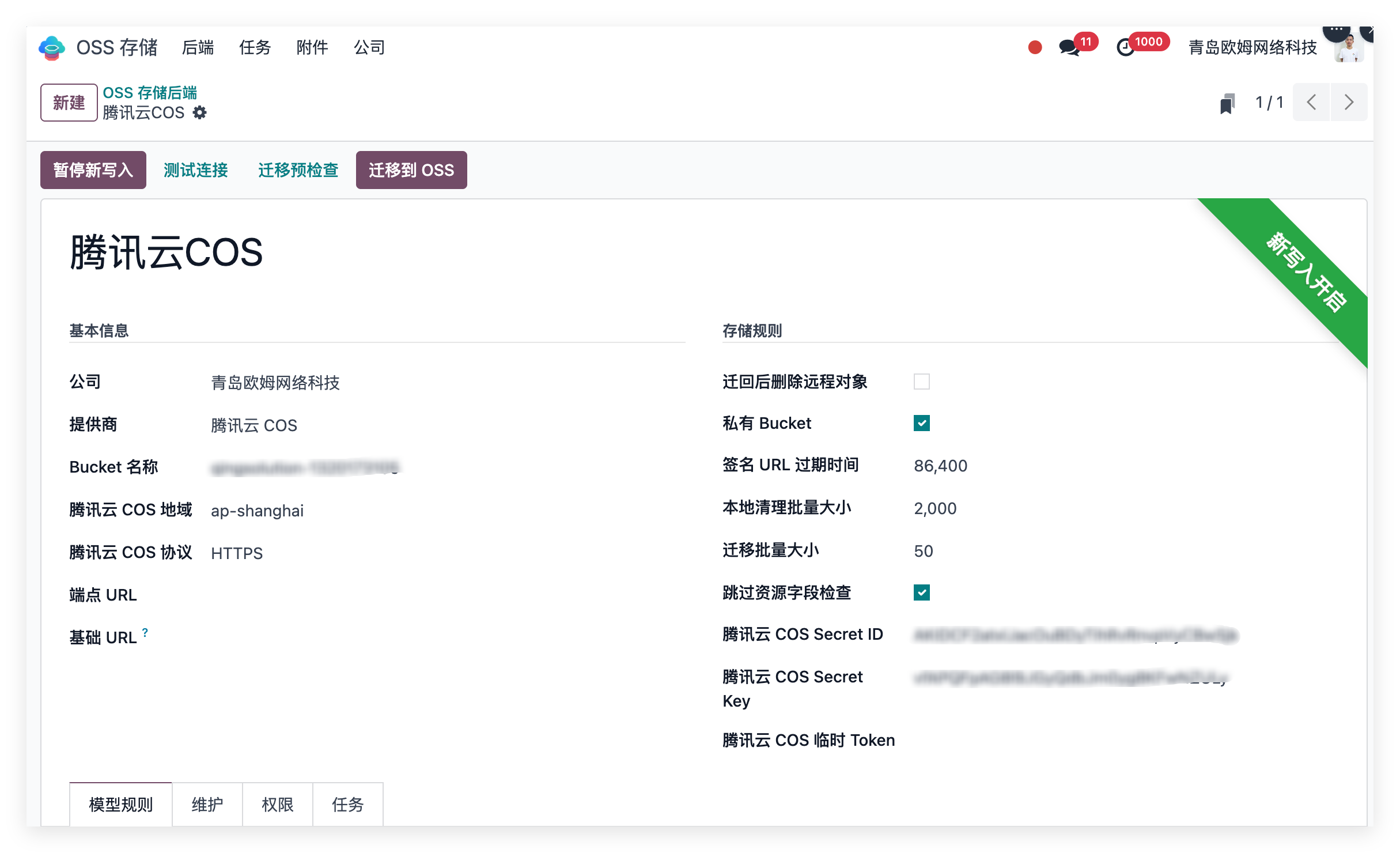The height and width of the screenshot is (853, 1400).
Task: Open the 附件 menu
Action: point(312,47)
